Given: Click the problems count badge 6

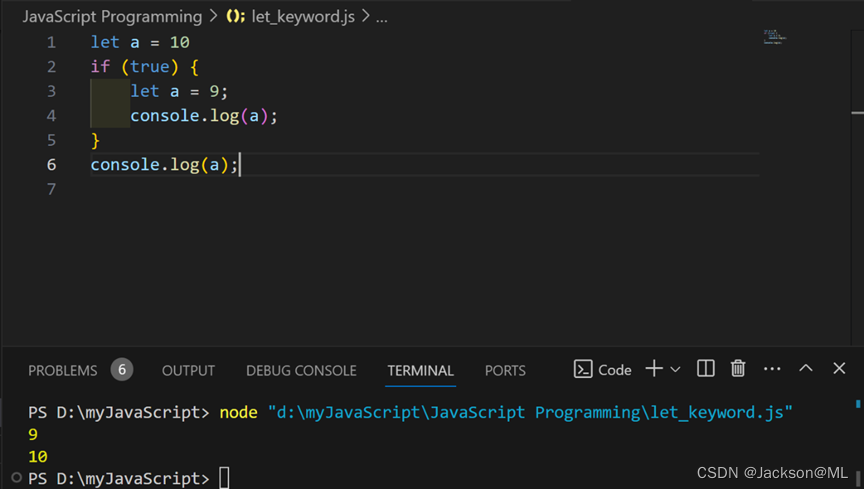Looking at the screenshot, I should [x=122, y=370].
